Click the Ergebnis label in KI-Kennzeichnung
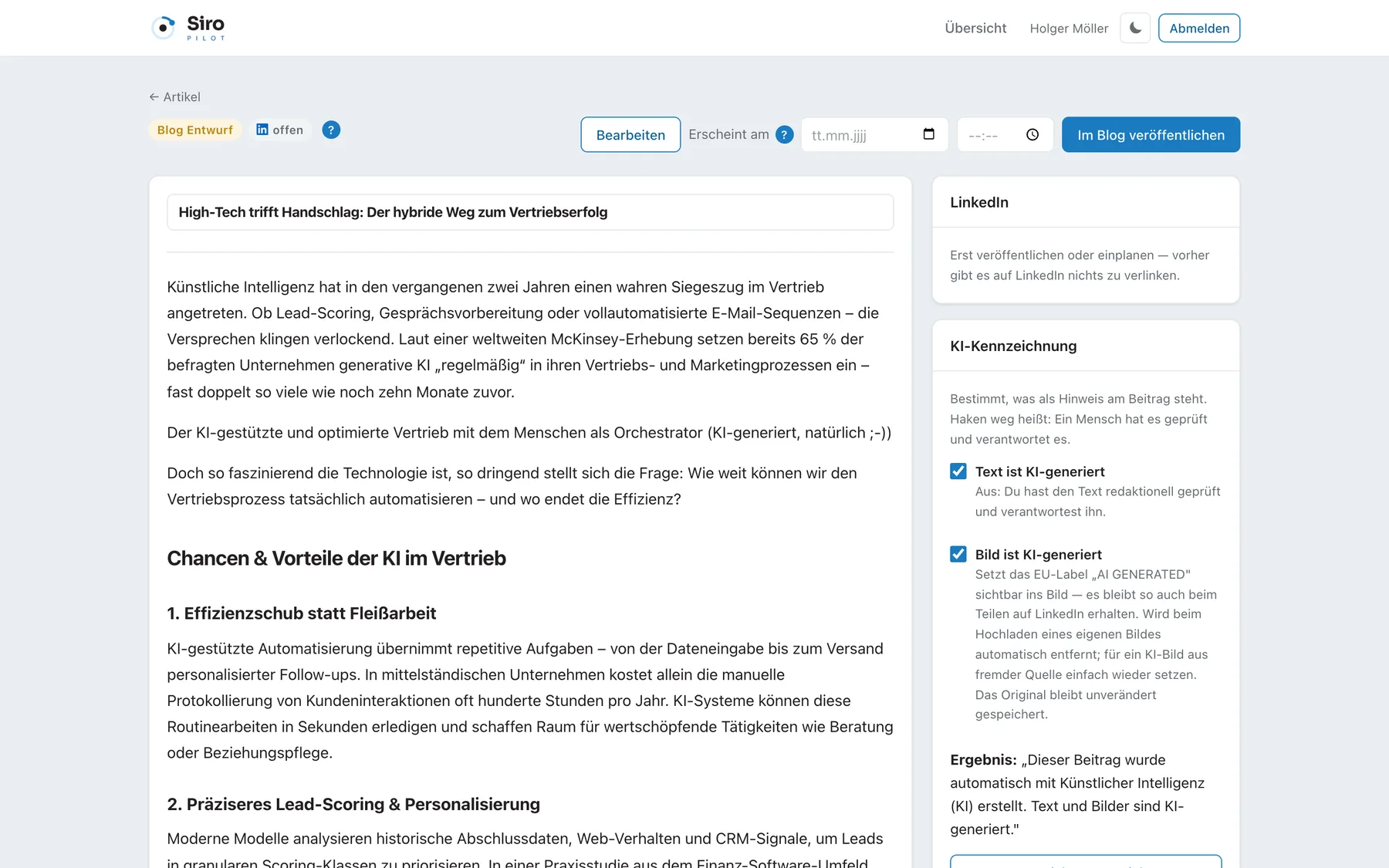Image resolution: width=1389 pixels, height=868 pixels. pyautogui.click(x=983, y=760)
